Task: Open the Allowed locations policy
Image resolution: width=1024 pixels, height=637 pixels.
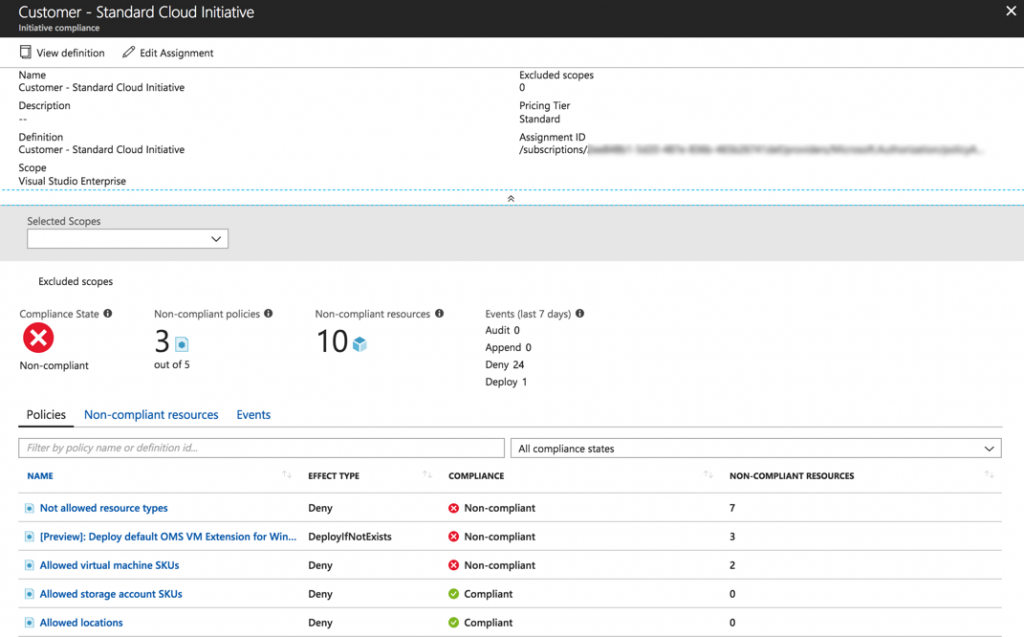Action: tap(81, 623)
